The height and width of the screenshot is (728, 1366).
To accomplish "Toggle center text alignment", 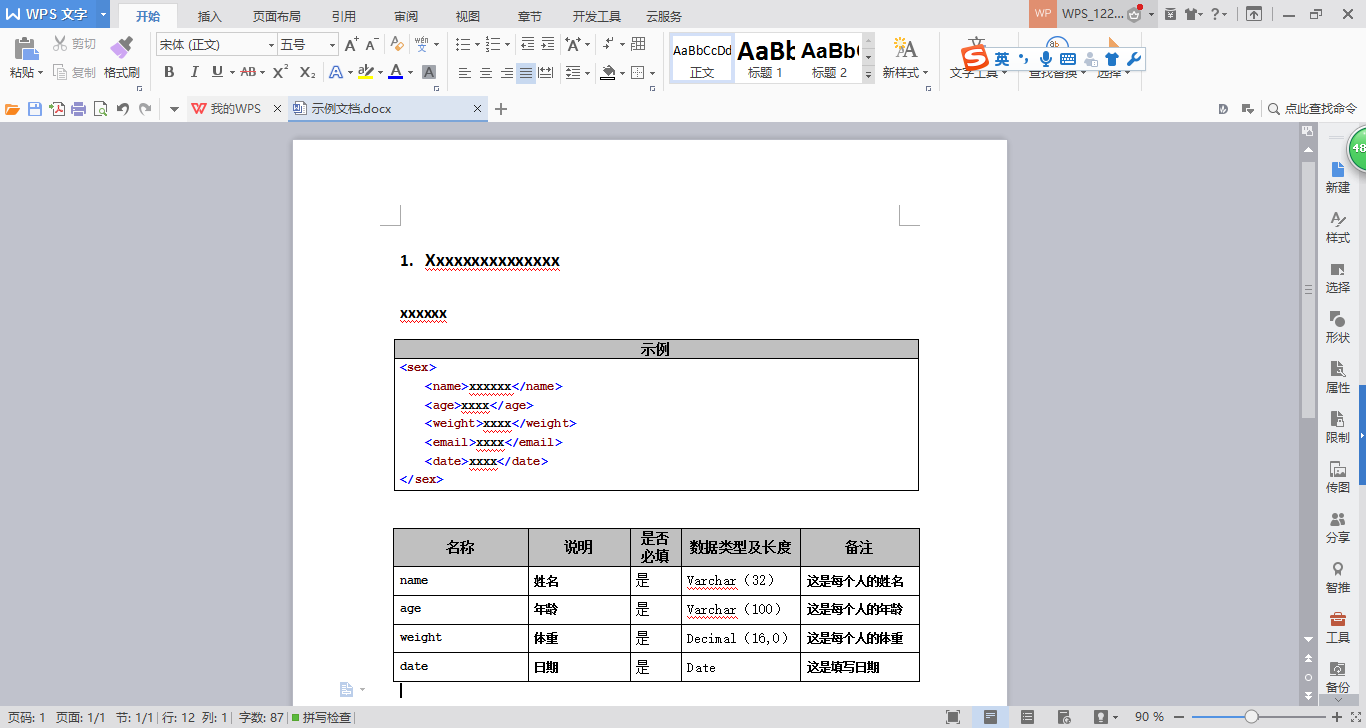I will (x=486, y=73).
